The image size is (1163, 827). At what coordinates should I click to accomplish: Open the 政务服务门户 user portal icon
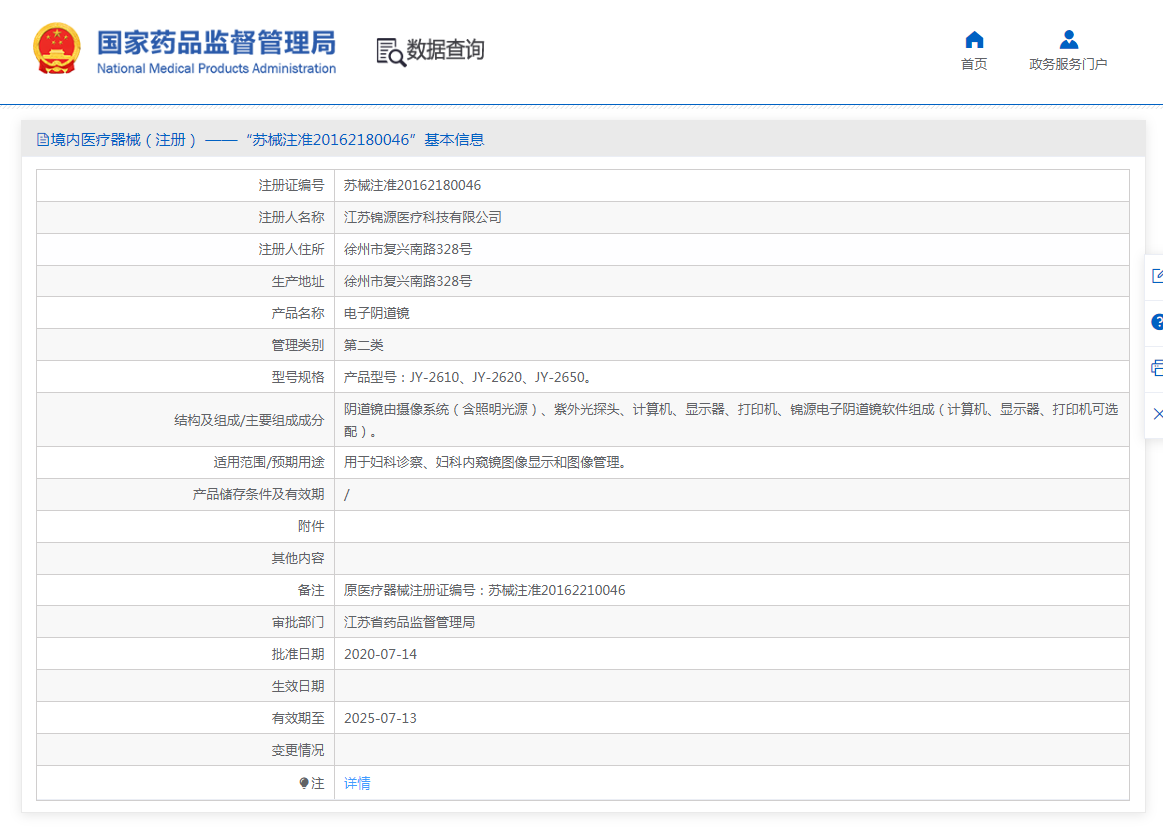(1068, 40)
